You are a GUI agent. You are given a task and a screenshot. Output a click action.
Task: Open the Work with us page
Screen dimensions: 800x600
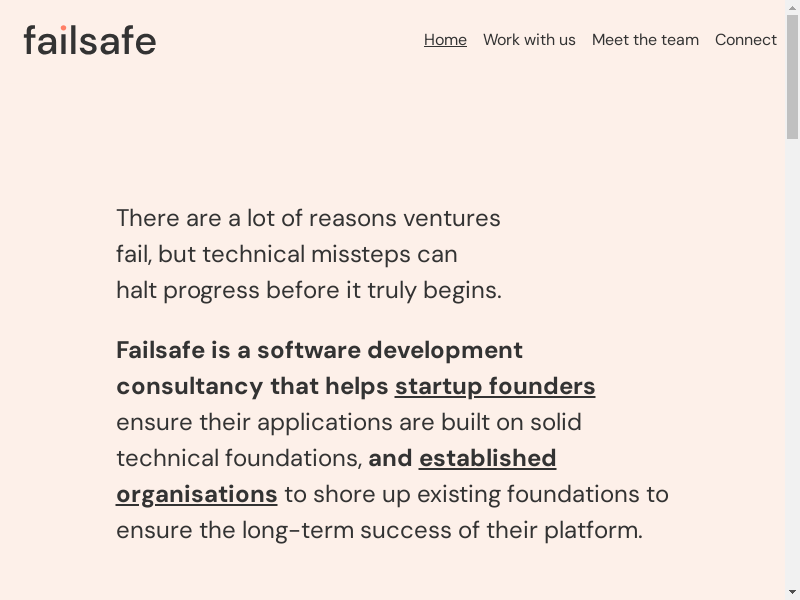click(529, 40)
